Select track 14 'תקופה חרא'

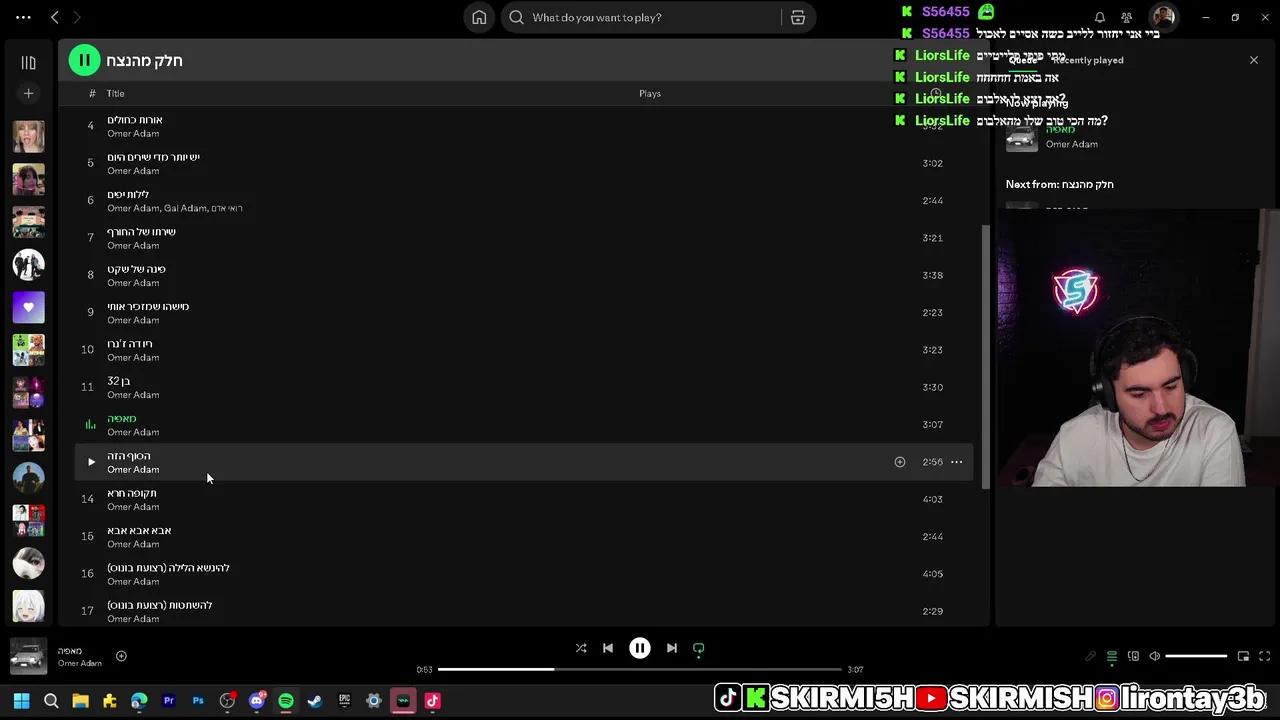click(x=524, y=499)
